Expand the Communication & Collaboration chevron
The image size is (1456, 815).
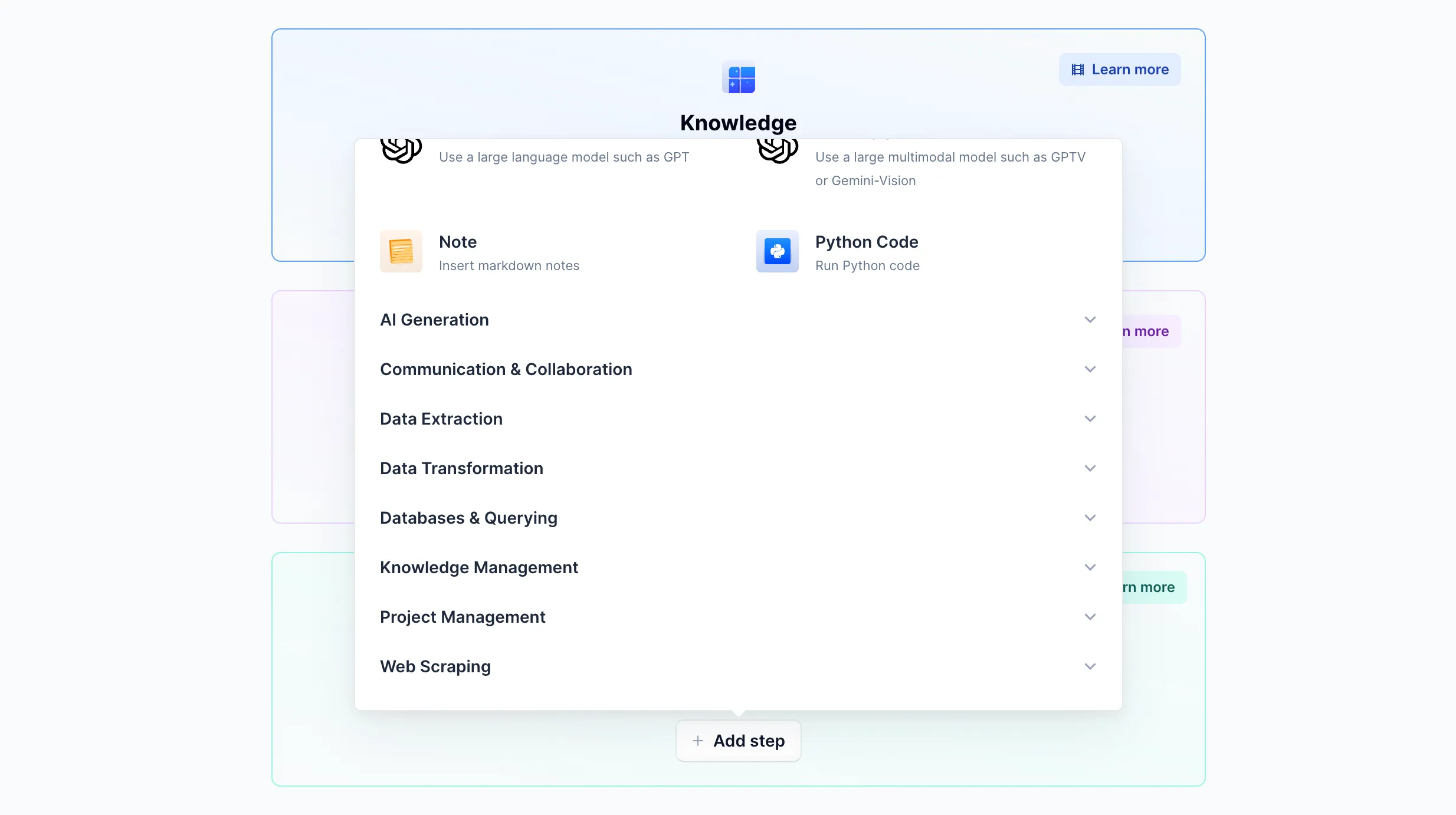point(1090,369)
